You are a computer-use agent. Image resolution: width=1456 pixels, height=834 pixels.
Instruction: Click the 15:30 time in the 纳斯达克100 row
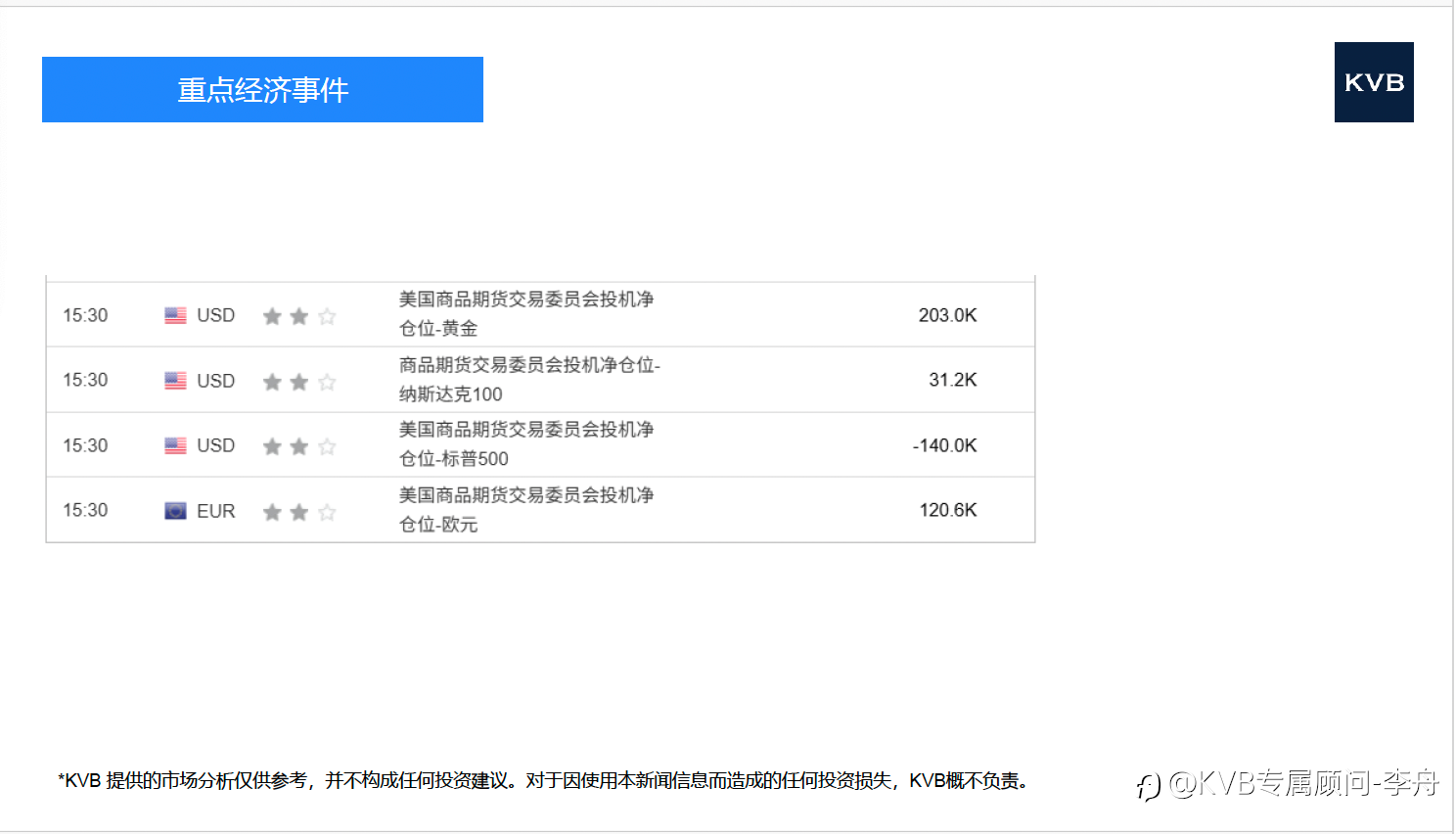pyautogui.click(x=85, y=380)
